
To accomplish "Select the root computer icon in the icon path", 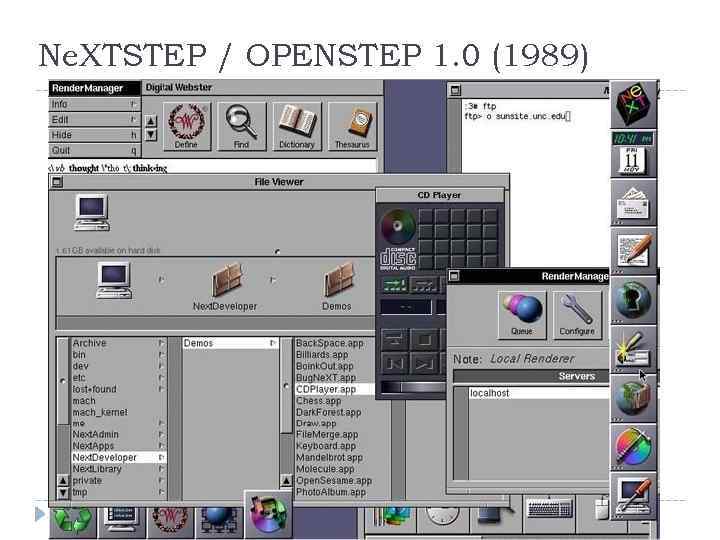I will click(x=114, y=280).
